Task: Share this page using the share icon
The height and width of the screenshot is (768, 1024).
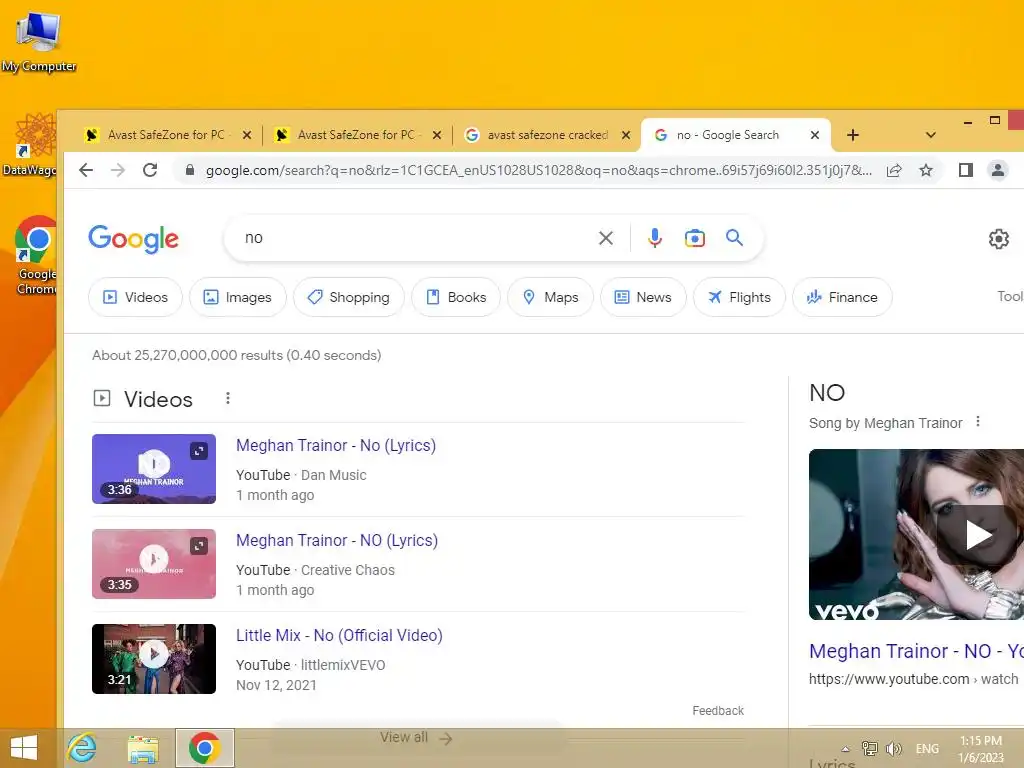Action: click(x=894, y=170)
